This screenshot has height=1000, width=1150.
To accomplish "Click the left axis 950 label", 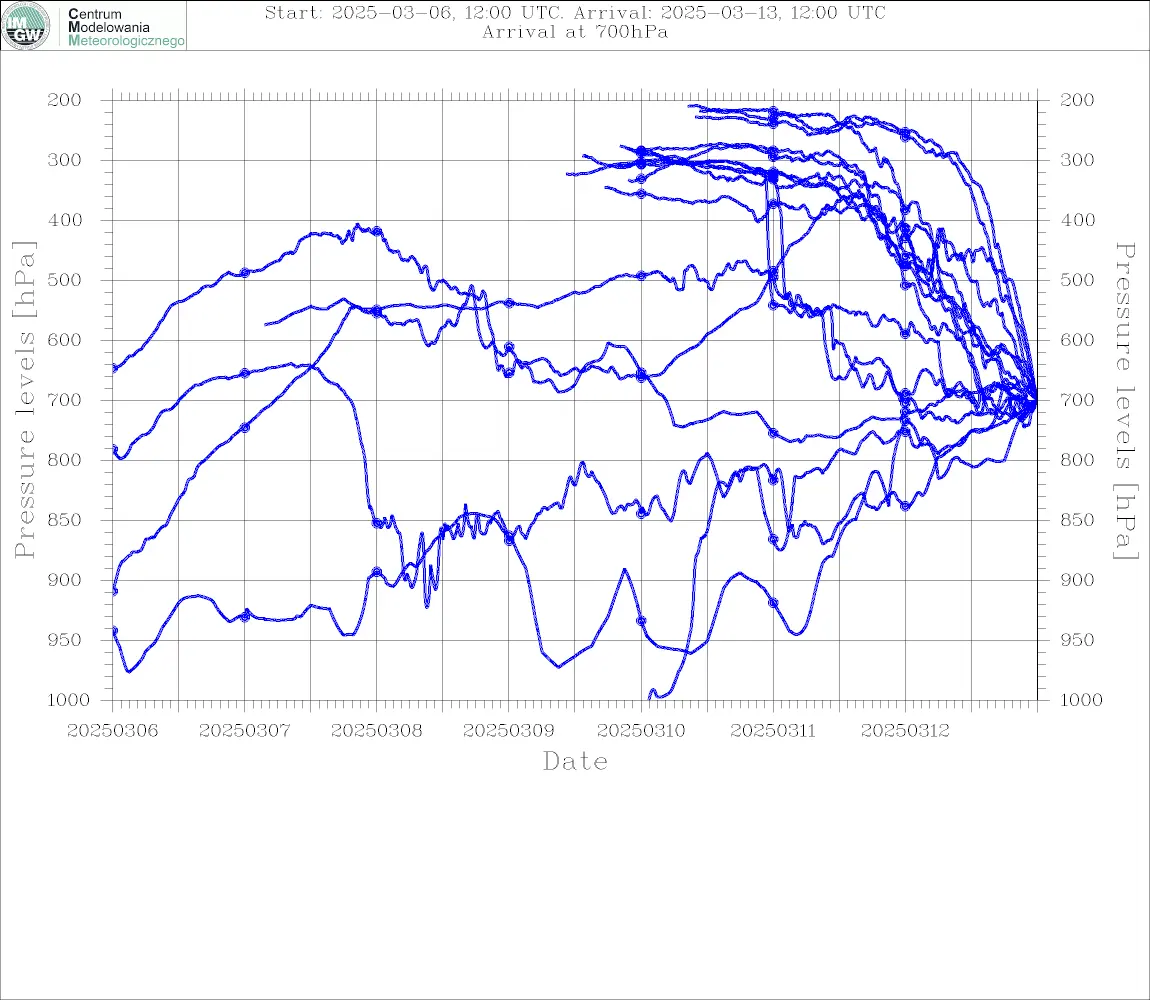I will tap(65, 640).
